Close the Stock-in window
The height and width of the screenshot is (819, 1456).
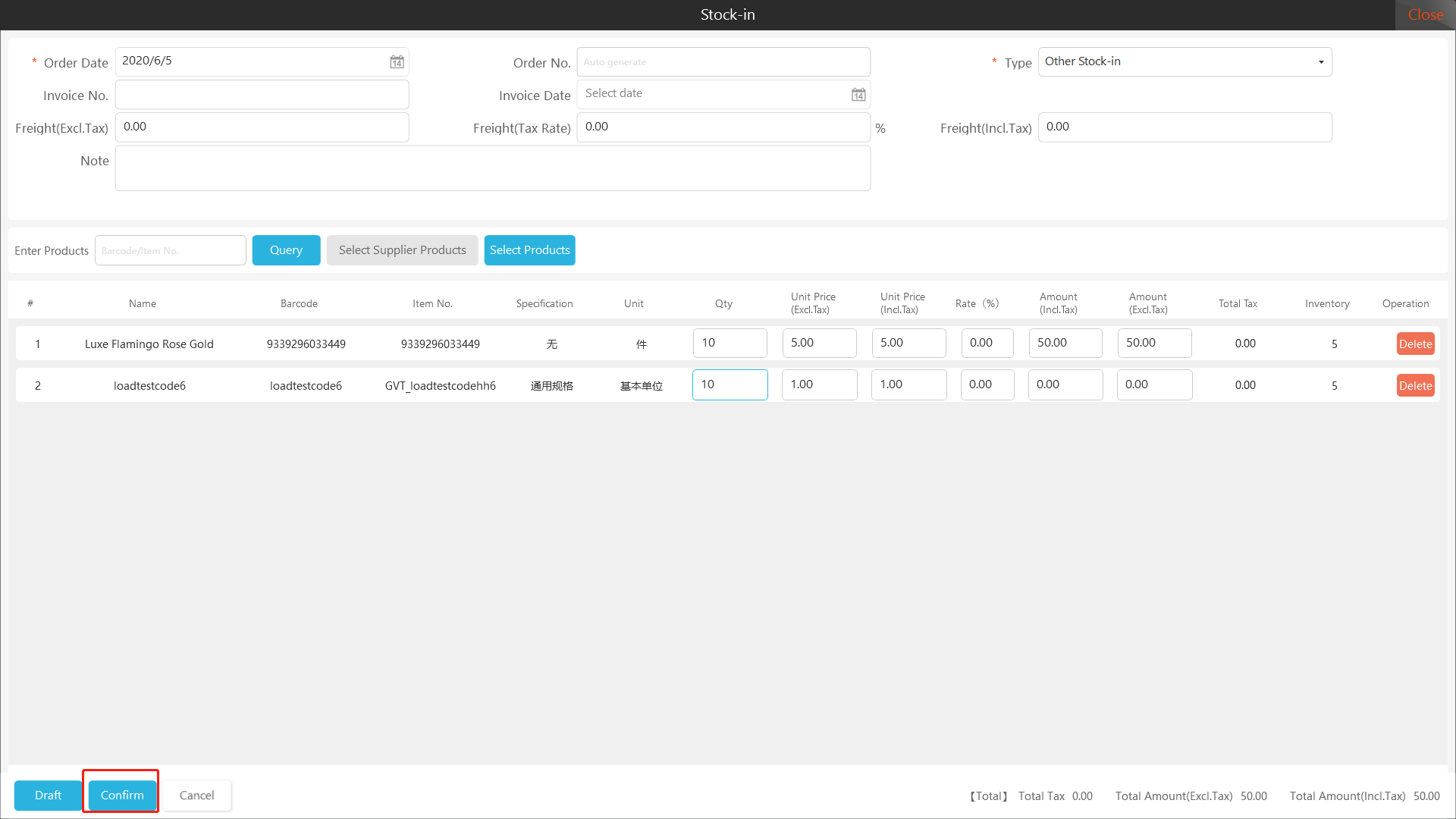1425,14
